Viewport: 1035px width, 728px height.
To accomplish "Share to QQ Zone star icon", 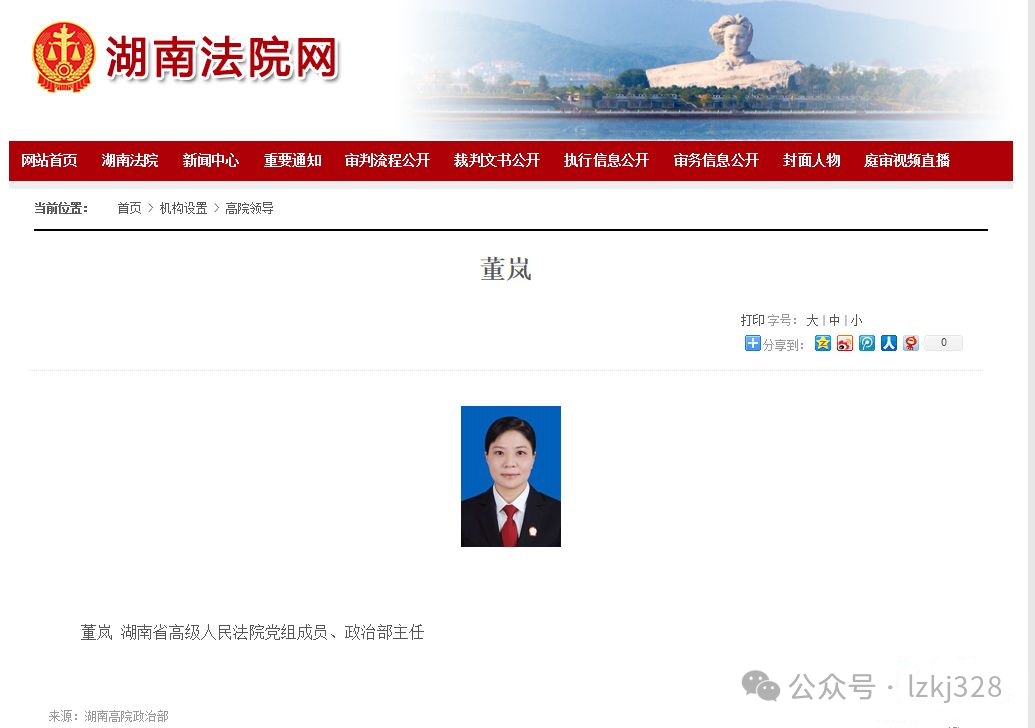I will click(822, 343).
